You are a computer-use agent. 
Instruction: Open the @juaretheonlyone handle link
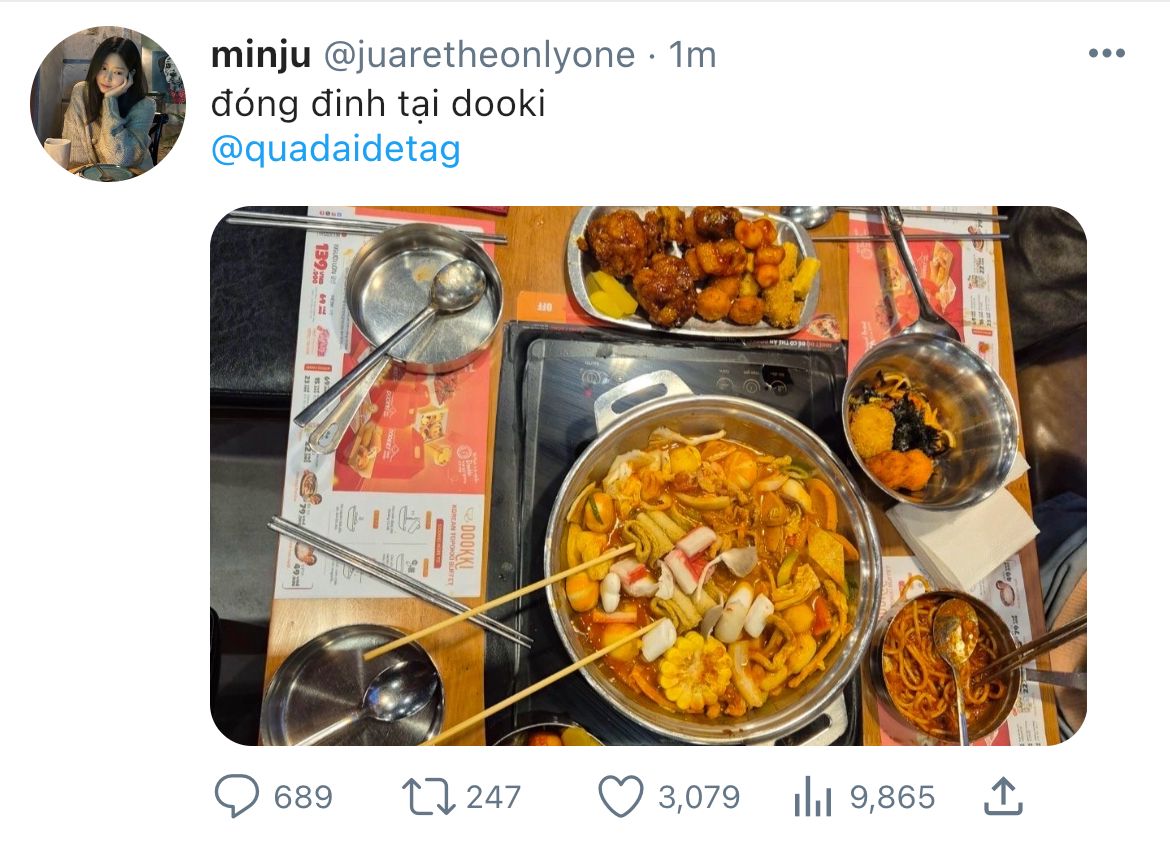click(x=478, y=55)
